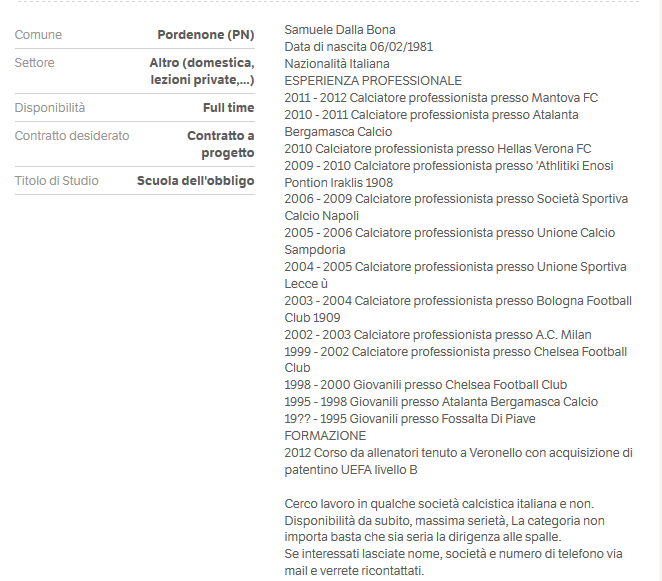Click the name Samuele Dalla Bona
This screenshot has height=581, width=662.
click(x=340, y=30)
